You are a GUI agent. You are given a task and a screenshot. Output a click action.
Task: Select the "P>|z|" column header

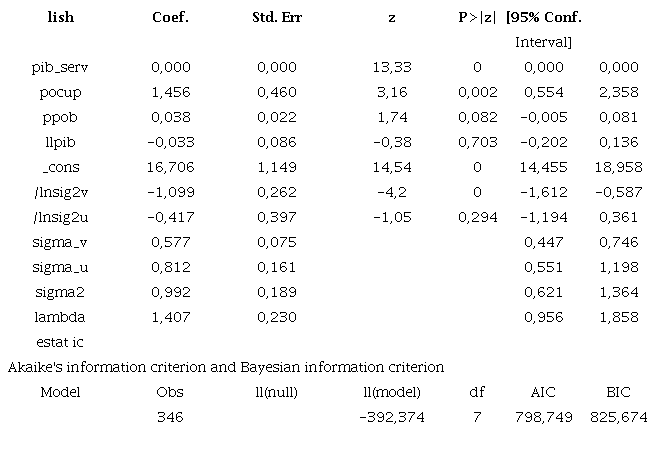[477, 18]
